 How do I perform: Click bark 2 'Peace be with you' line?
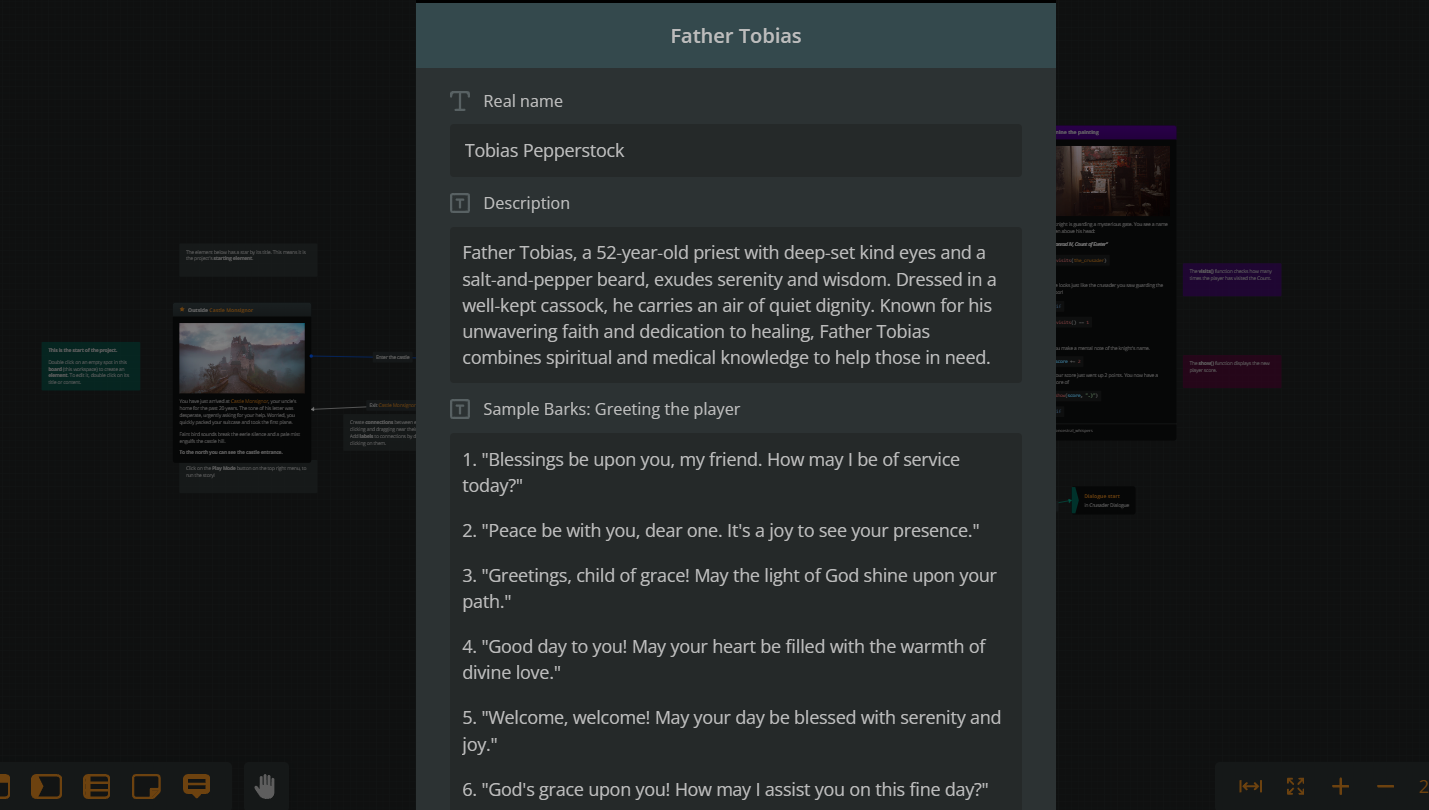pos(721,530)
